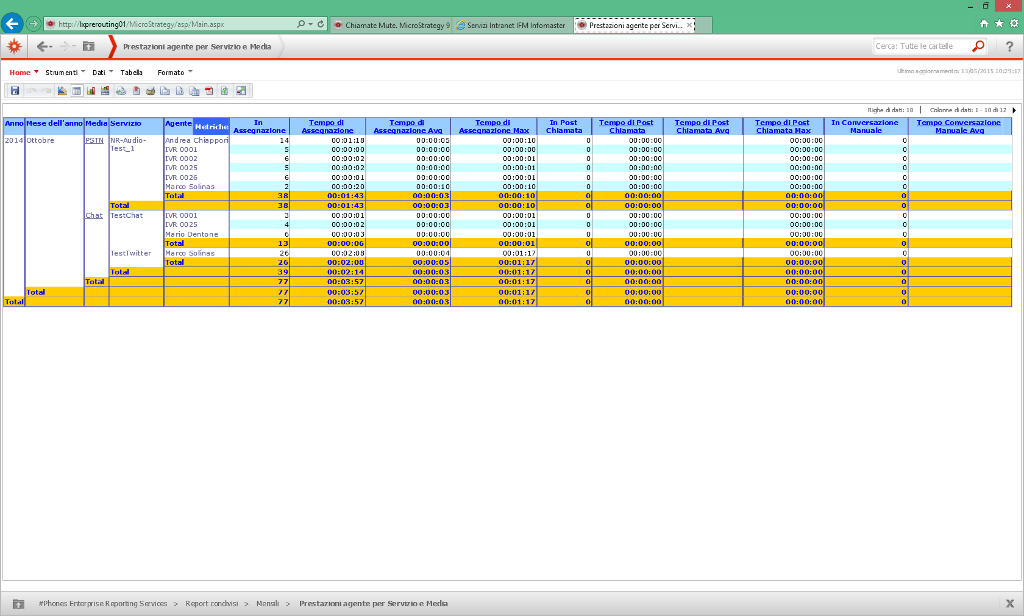Open the address bar search dropdown arrow

tap(310, 24)
